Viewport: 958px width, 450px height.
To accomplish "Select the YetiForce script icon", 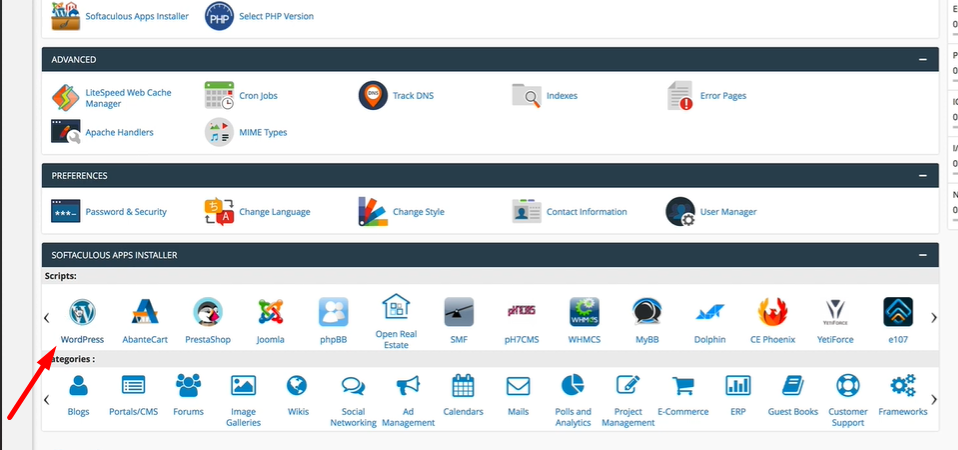I will click(835, 312).
